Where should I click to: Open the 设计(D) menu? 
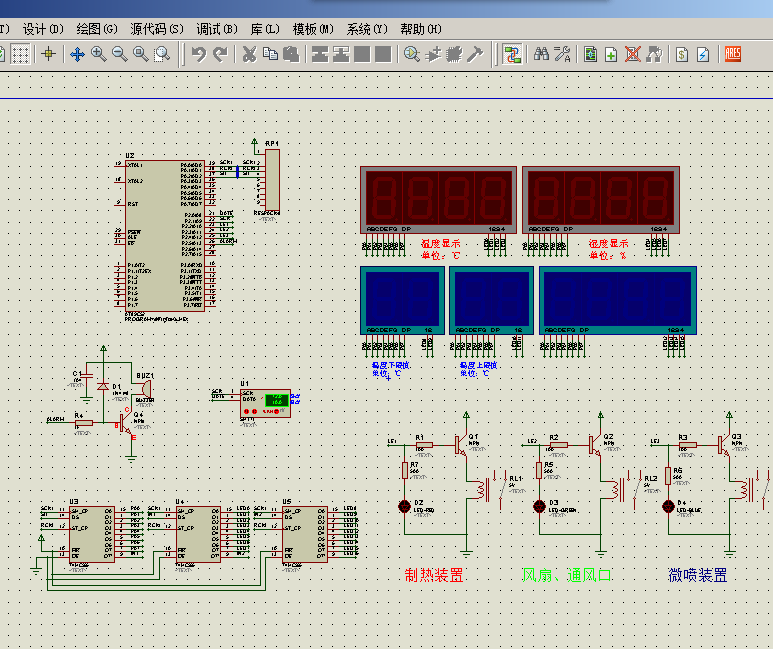(x=43, y=30)
